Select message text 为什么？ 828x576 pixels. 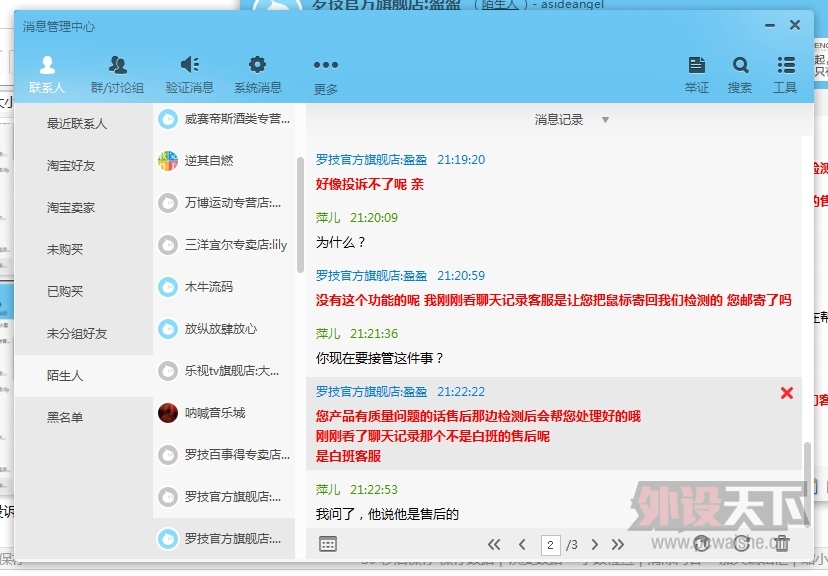(x=341, y=242)
